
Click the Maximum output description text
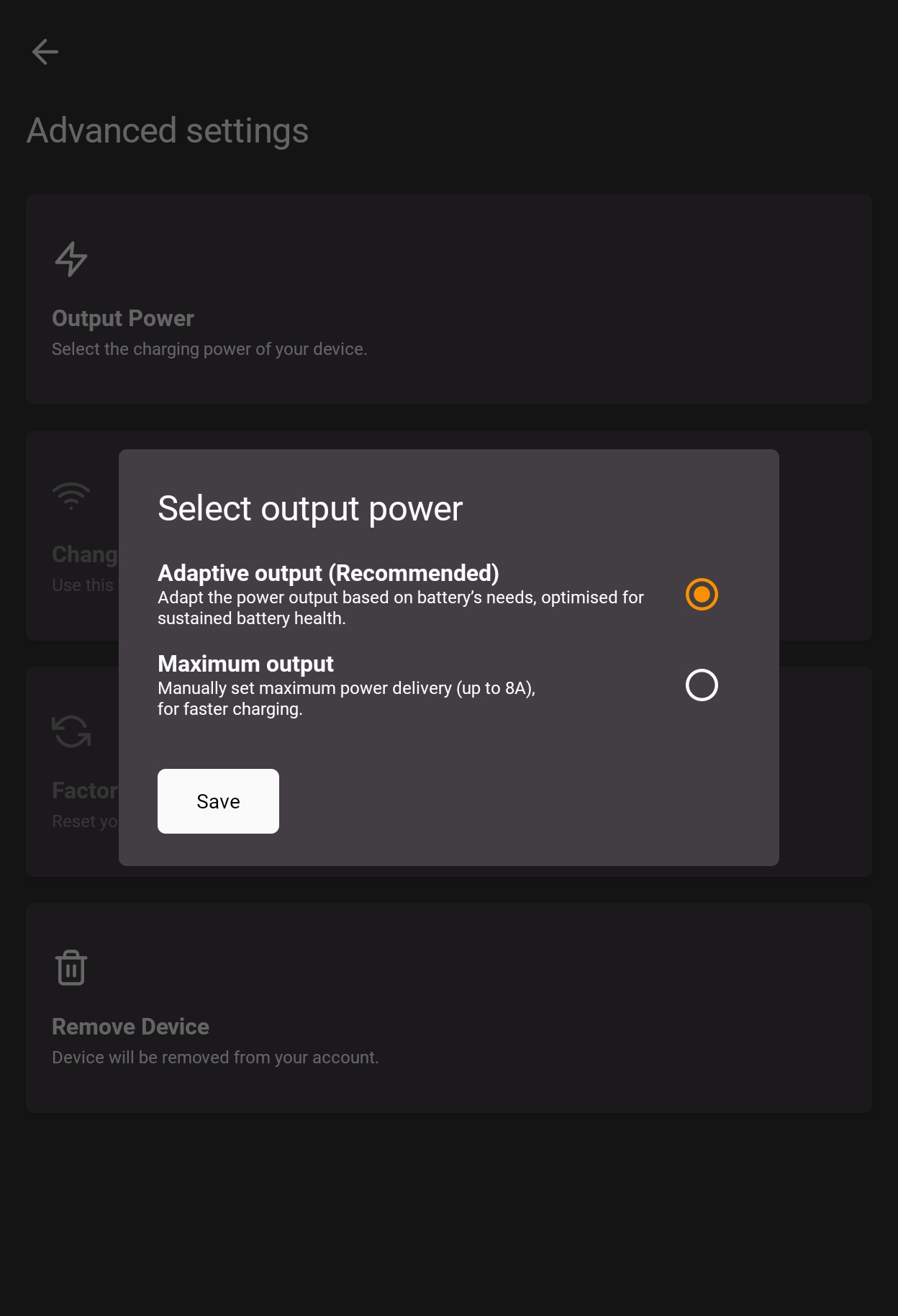click(346, 698)
